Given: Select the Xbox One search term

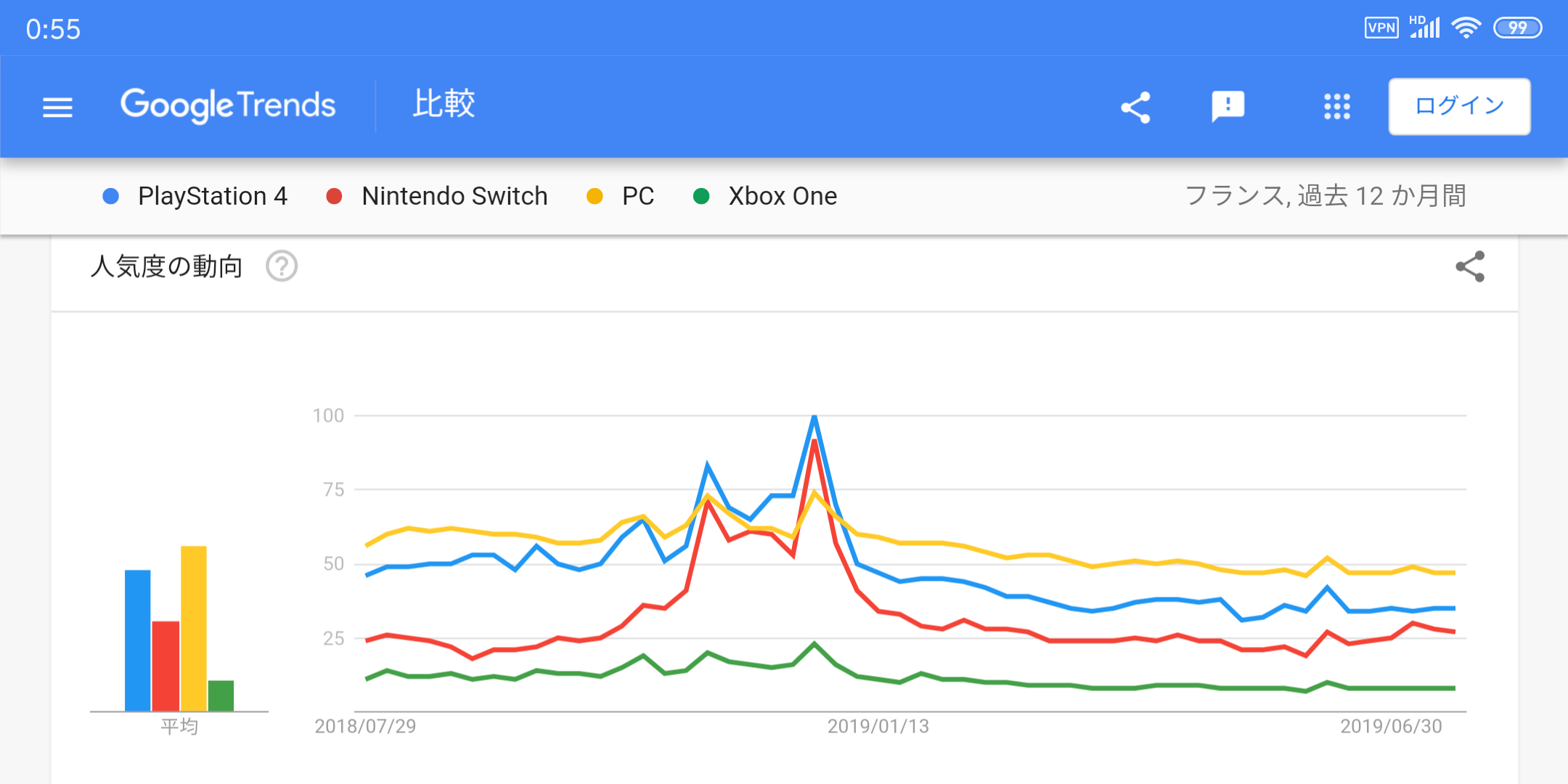Looking at the screenshot, I should pos(782,196).
